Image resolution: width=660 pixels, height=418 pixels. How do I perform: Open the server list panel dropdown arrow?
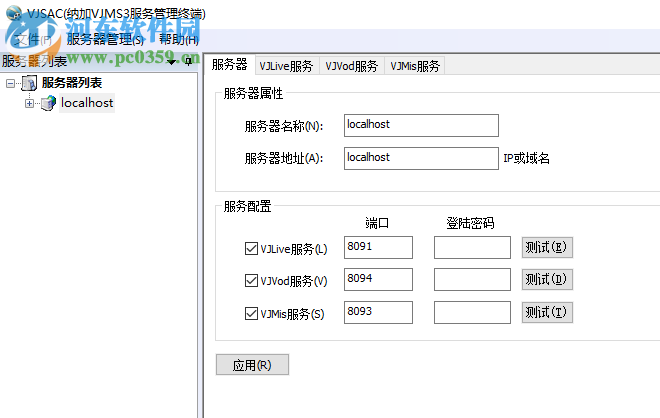171,62
